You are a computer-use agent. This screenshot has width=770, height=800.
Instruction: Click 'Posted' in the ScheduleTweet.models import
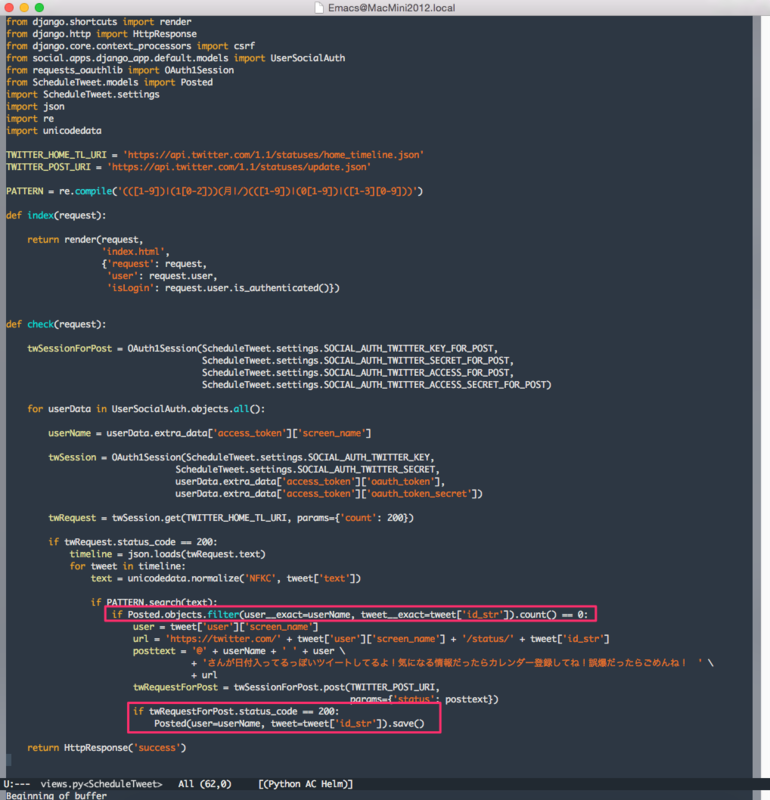[196, 83]
